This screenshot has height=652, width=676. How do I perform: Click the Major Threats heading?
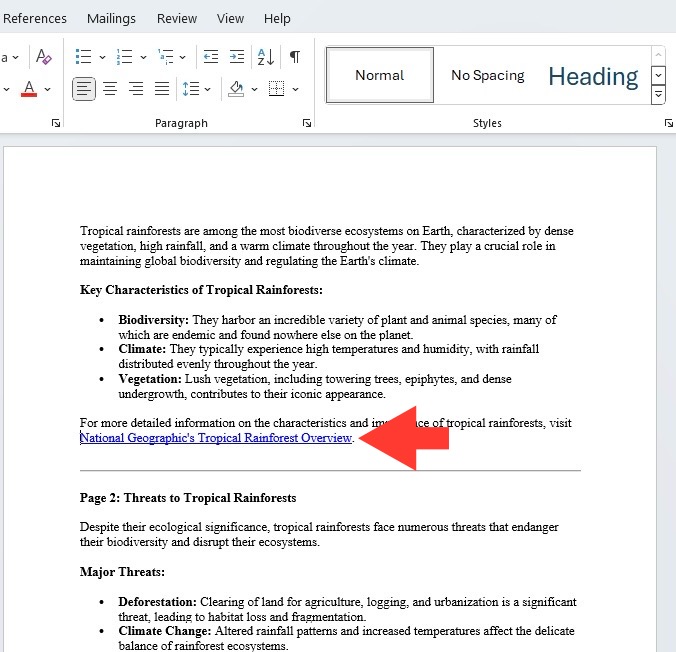coord(122,572)
